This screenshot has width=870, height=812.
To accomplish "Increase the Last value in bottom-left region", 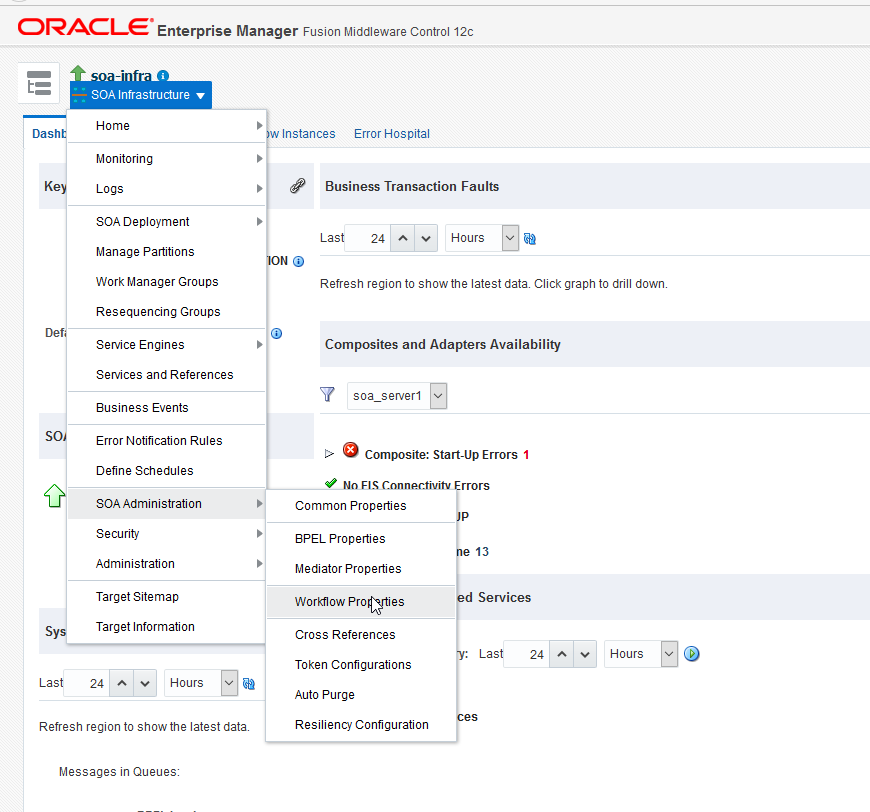I will pyautogui.click(x=122, y=683).
